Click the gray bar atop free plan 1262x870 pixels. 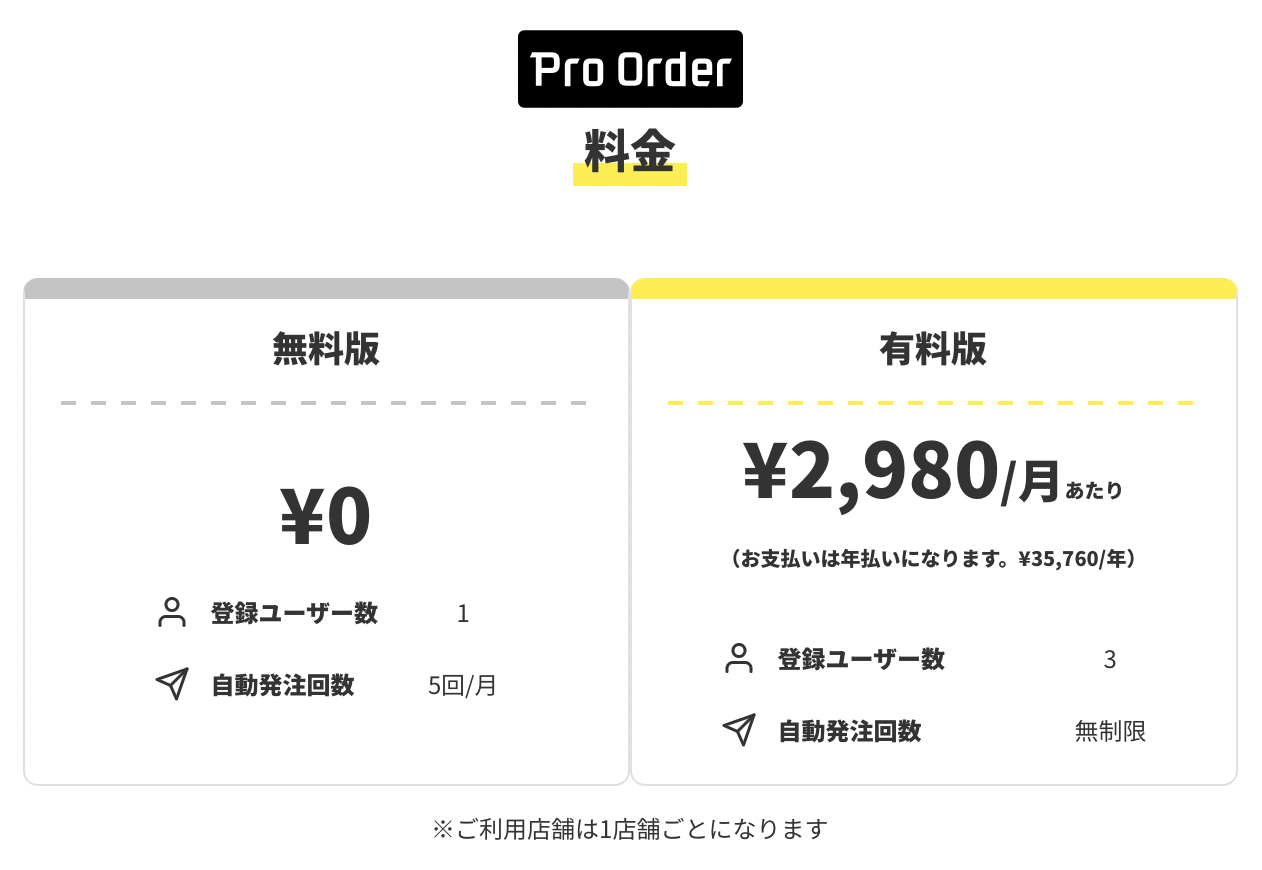click(x=326, y=289)
